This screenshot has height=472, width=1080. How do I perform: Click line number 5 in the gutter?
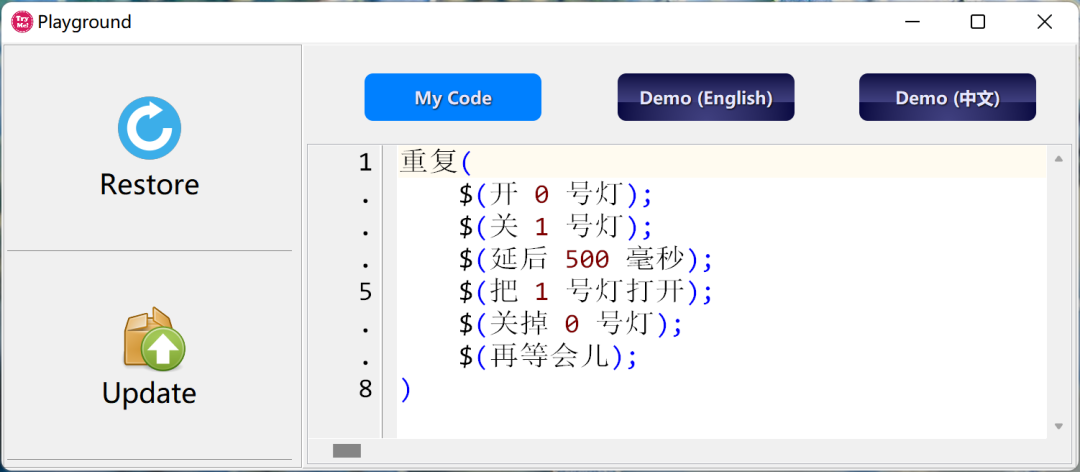(x=365, y=292)
